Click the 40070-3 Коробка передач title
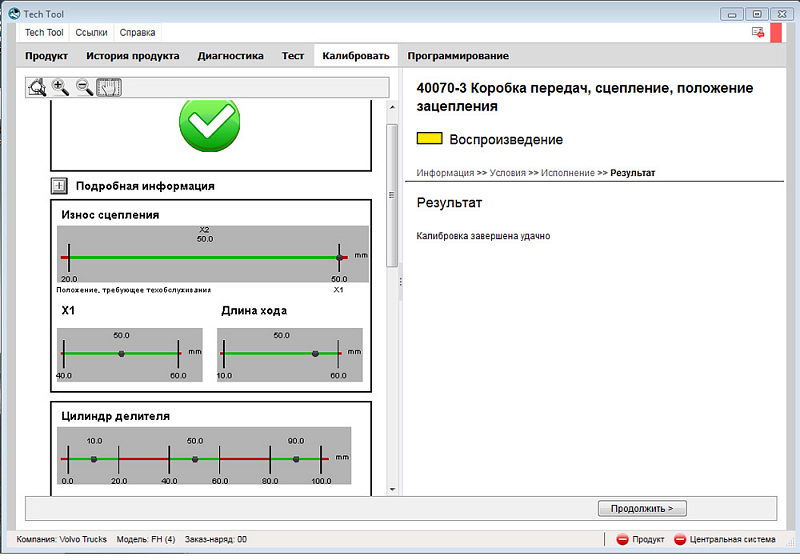 point(585,97)
